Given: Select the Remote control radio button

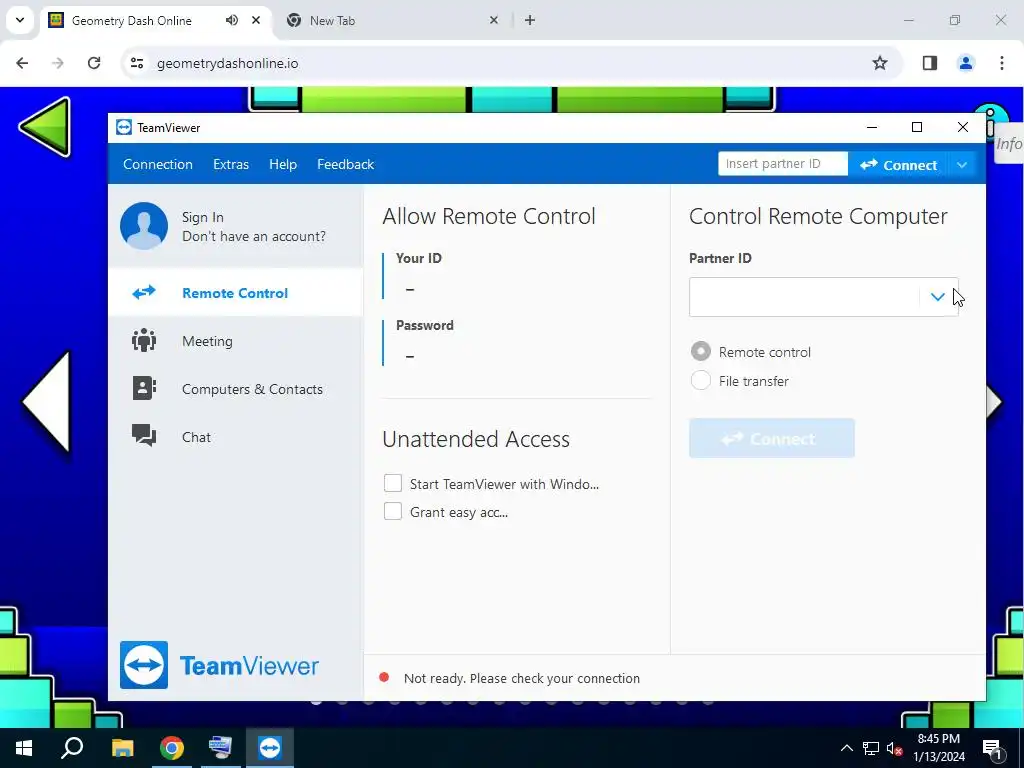Looking at the screenshot, I should point(701,351).
